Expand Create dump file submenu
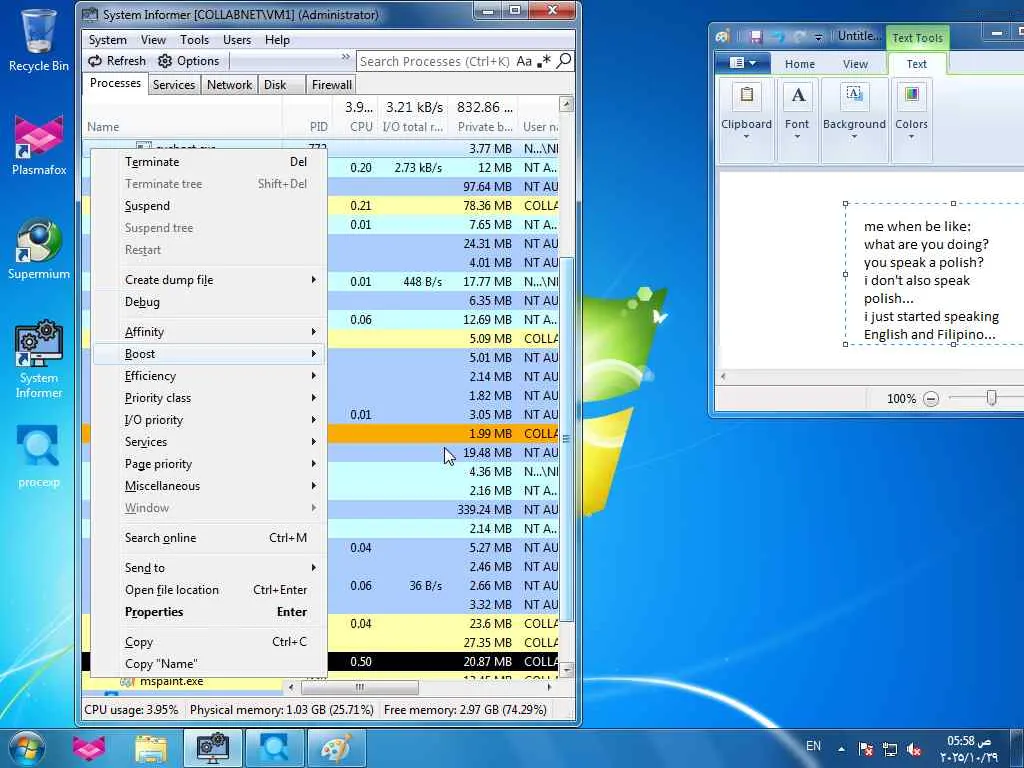 (209, 280)
